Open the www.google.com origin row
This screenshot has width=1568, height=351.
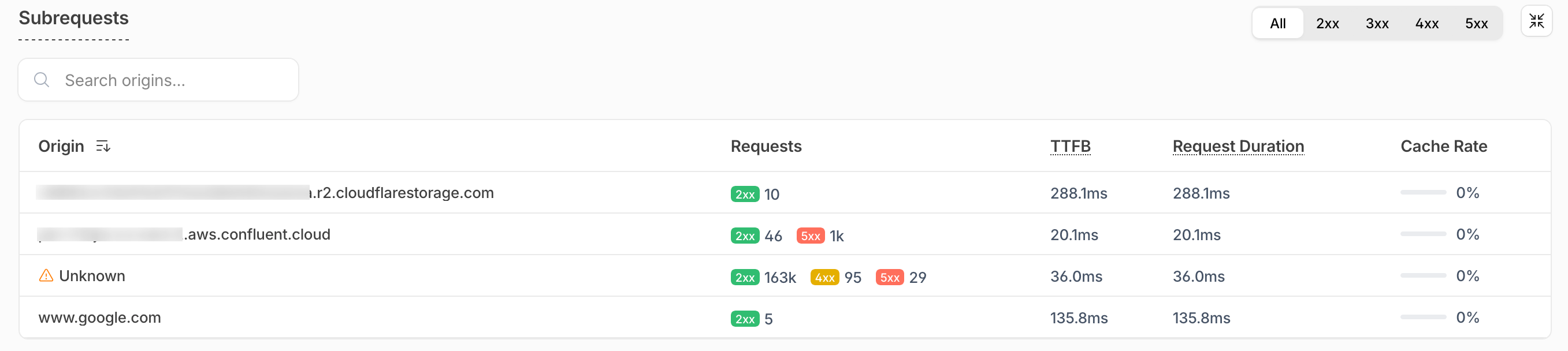(100, 318)
